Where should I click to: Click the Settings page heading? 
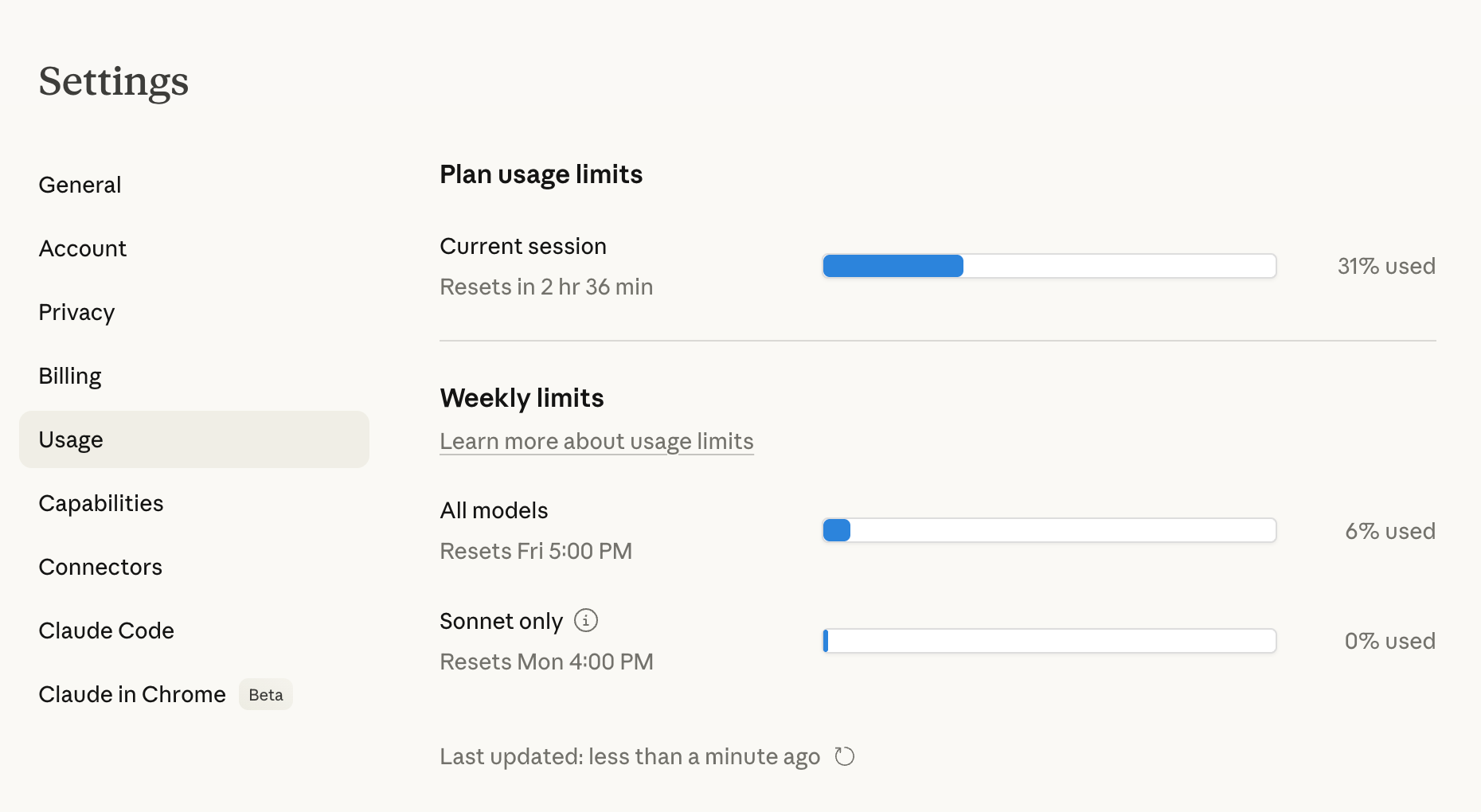coord(114,81)
